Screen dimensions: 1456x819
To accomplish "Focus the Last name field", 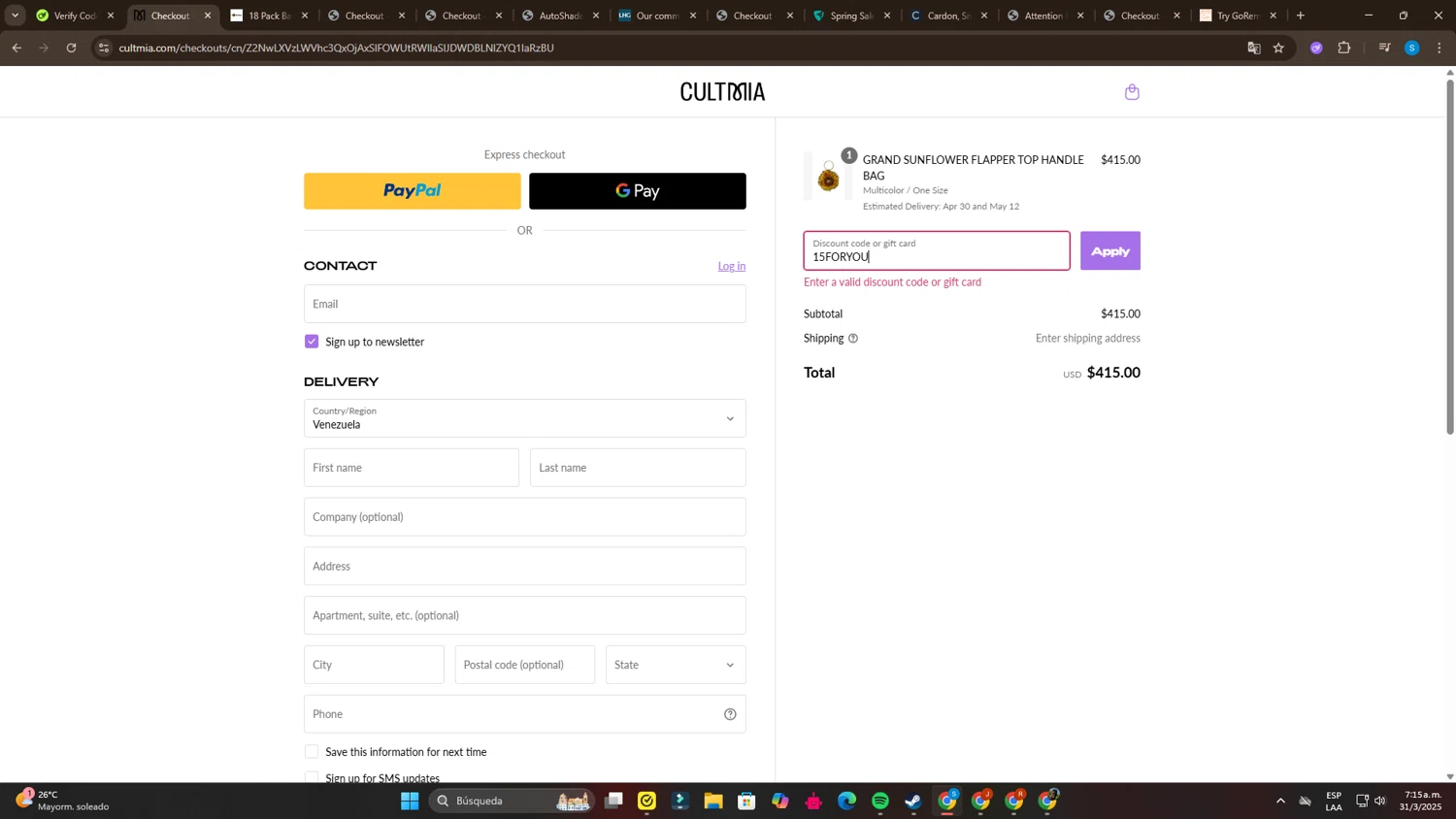I will point(638,468).
